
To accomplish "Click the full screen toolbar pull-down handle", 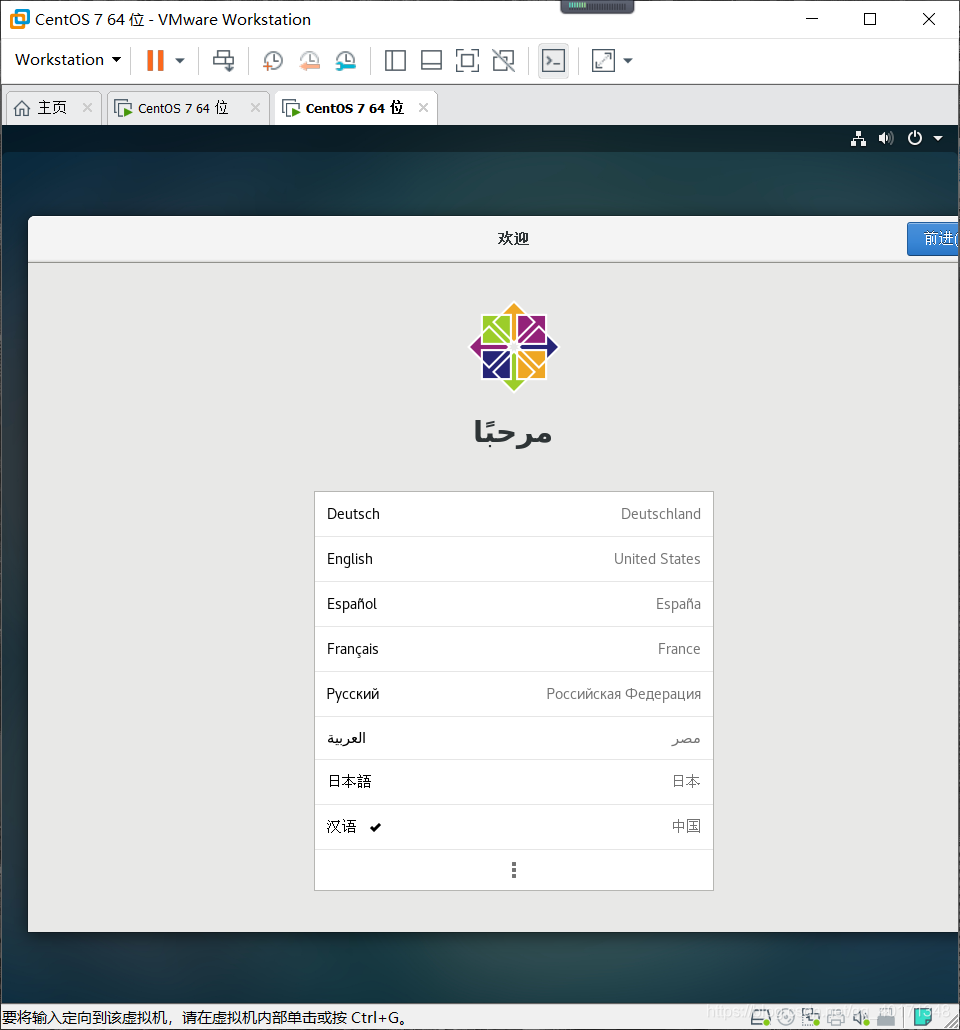I will [597, 7].
